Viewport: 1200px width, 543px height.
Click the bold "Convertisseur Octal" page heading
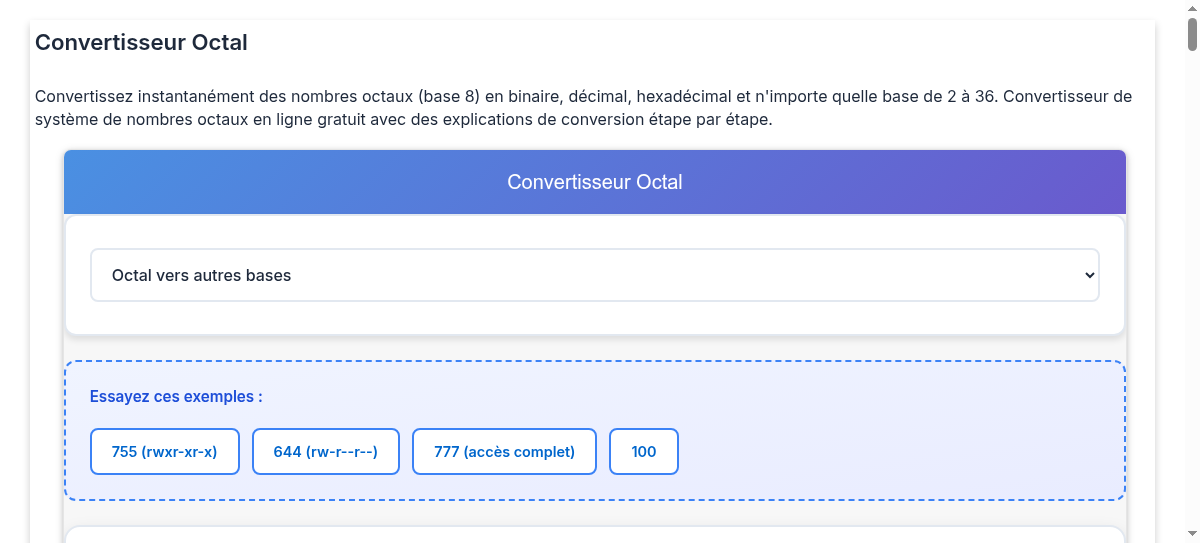141,43
